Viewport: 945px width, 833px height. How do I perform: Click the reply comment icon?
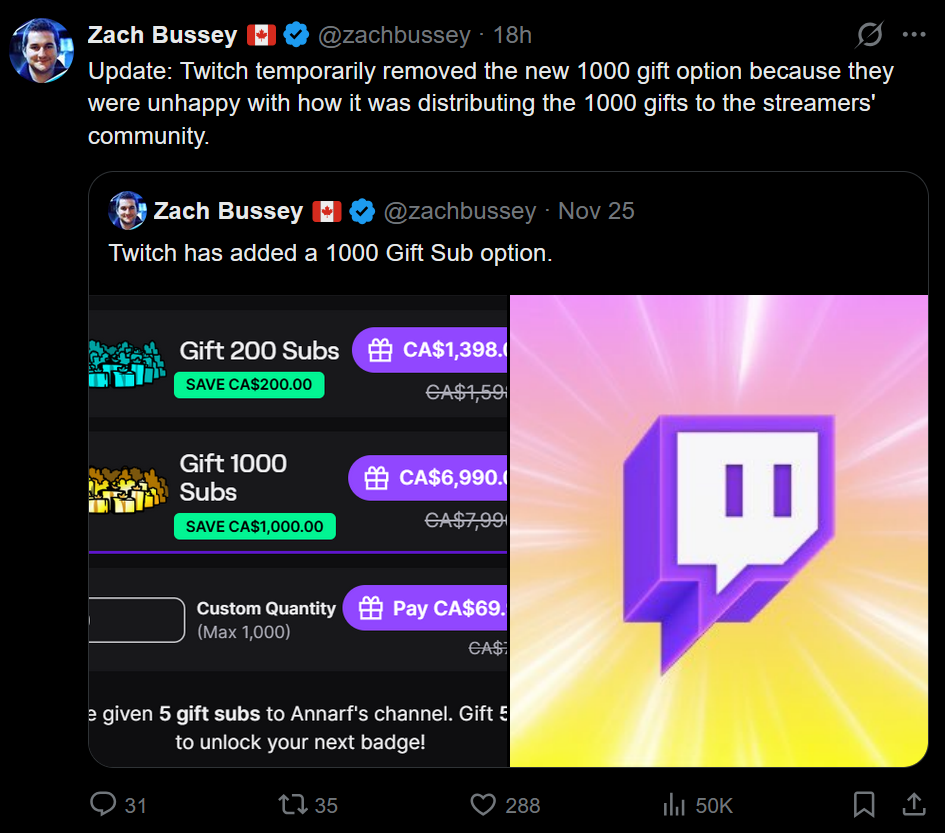(104, 804)
